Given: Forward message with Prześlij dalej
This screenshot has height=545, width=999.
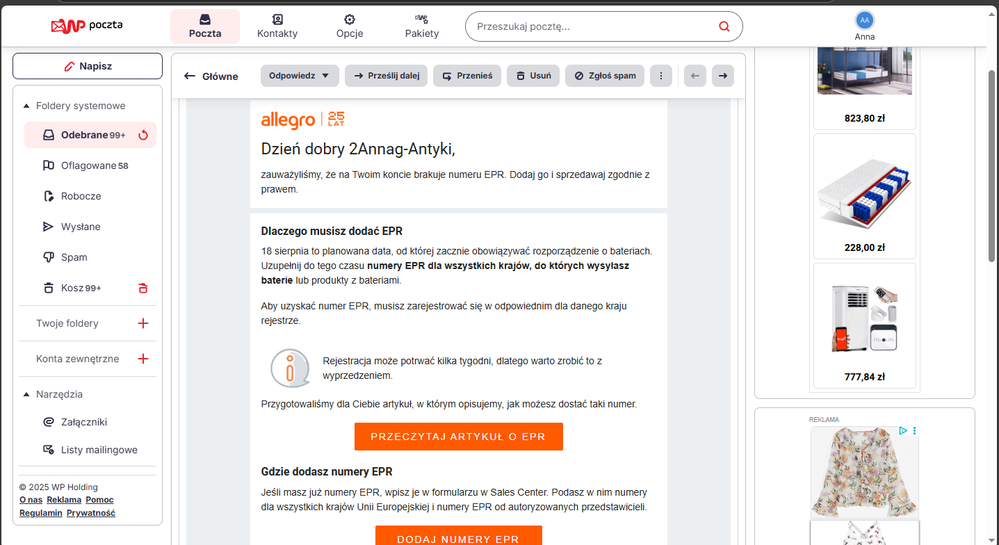Looking at the screenshot, I should [x=386, y=76].
